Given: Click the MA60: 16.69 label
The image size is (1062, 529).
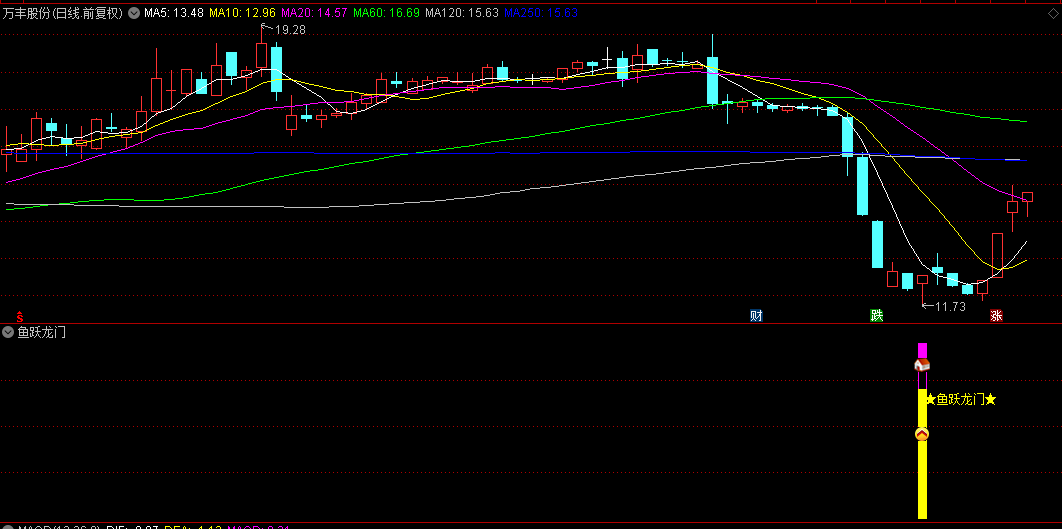Looking at the screenshot, I should [x=387, y=12].
